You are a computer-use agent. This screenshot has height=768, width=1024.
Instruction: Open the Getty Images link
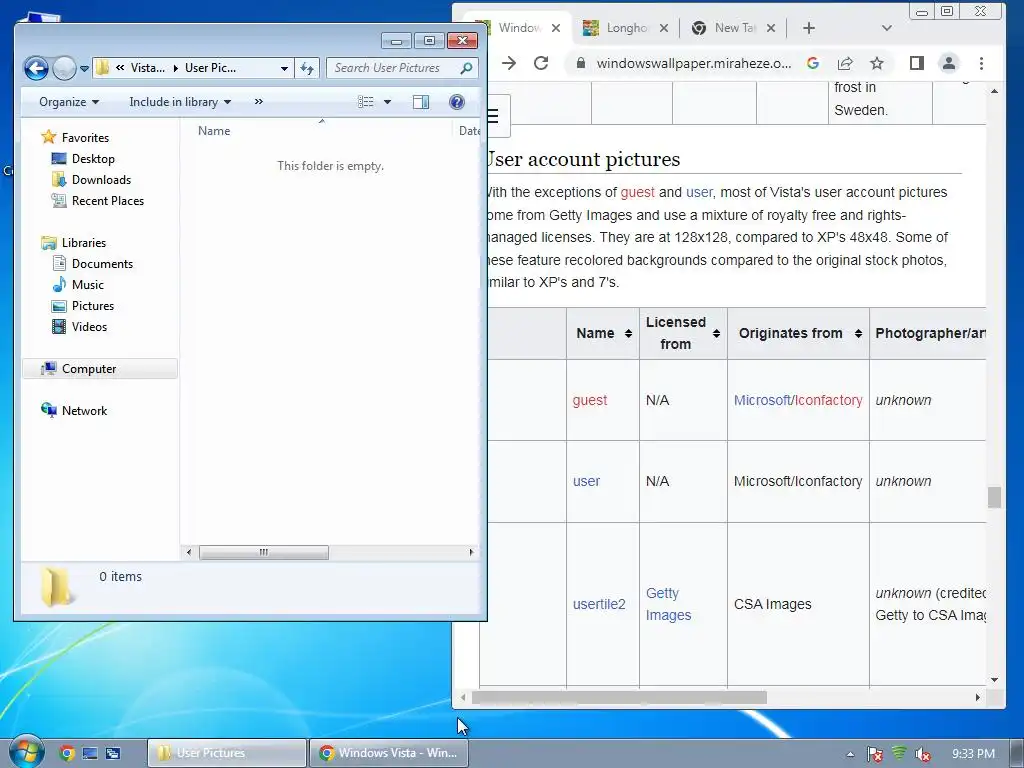tap(668, 604)
